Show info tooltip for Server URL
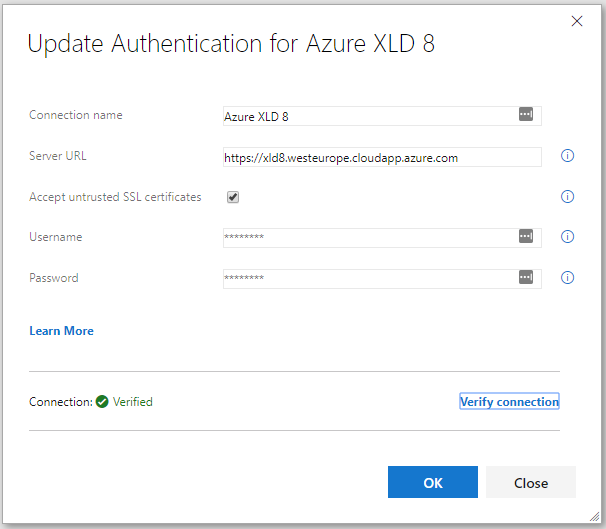The image size is (606, 529). click(x=567, y=156)
